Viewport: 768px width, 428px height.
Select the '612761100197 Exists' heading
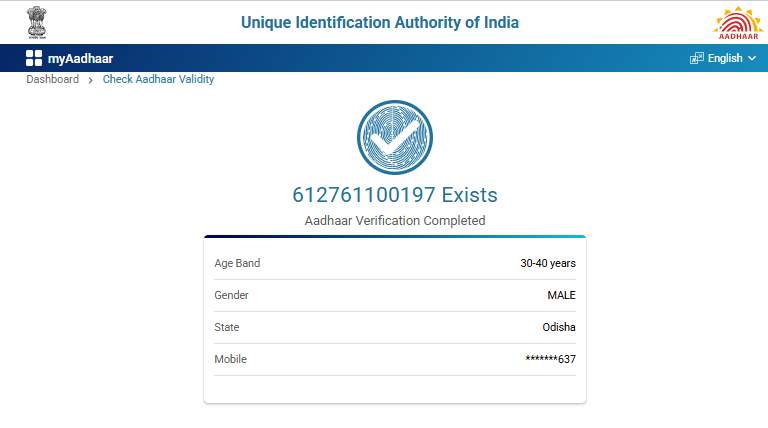[394, 195]
